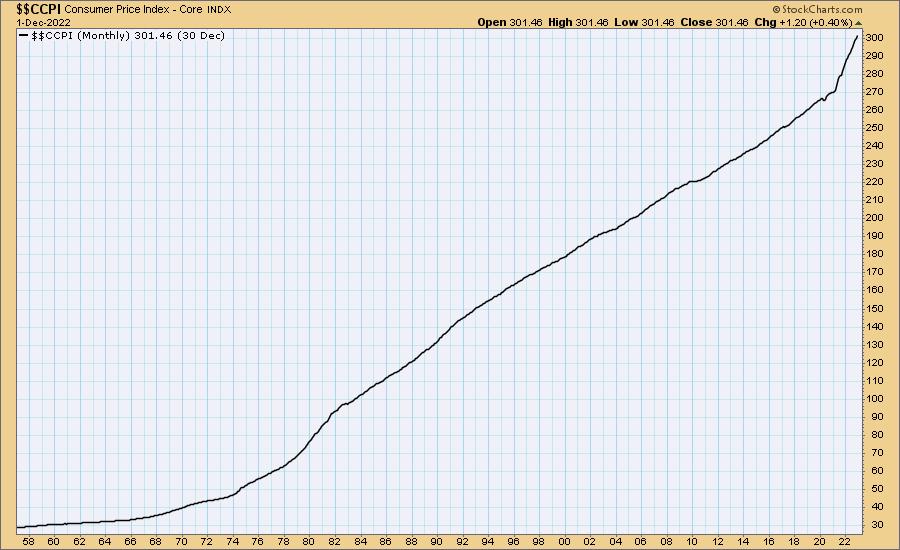Viewport: 900px width, 550px height.
Task: Click the 150 label on the price axis
Action: click(x=875, y=308)
